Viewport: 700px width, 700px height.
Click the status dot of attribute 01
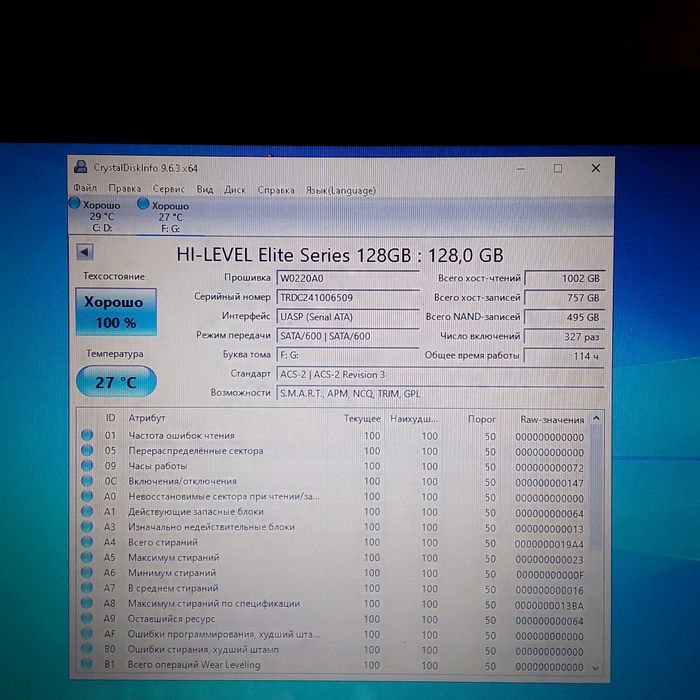tap(87, 435)
